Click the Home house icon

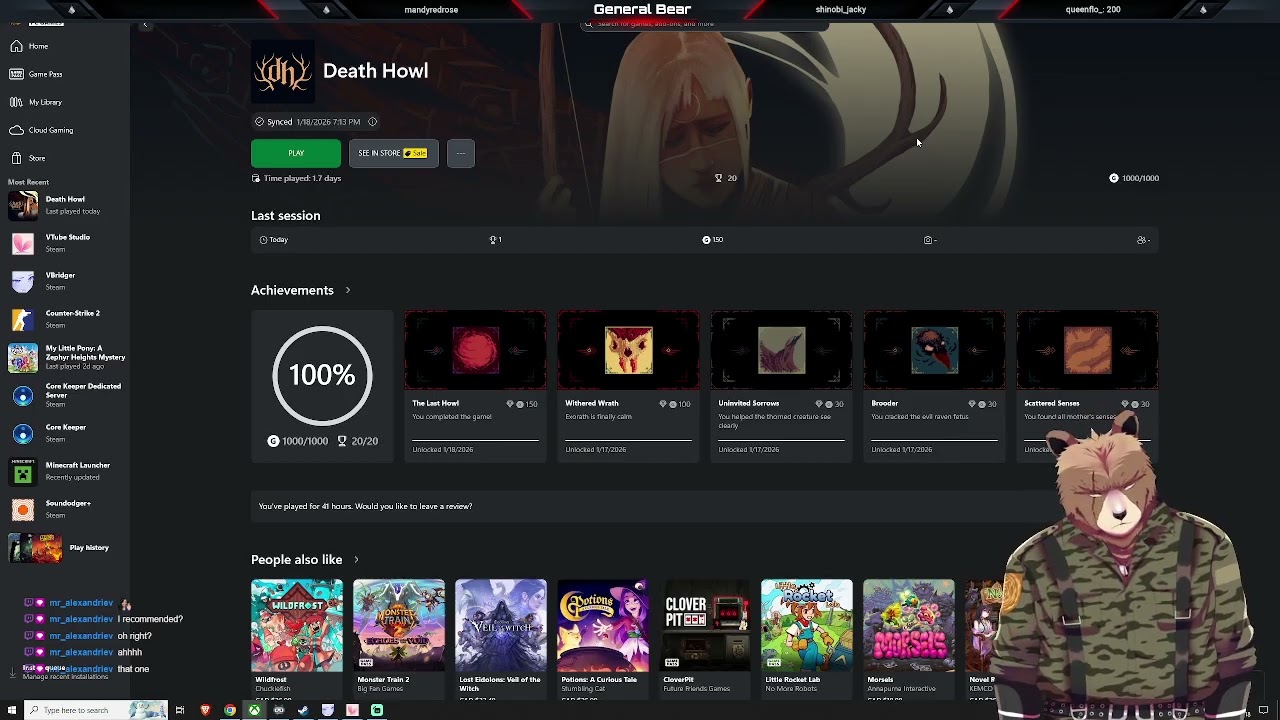[x=16, y=46]
